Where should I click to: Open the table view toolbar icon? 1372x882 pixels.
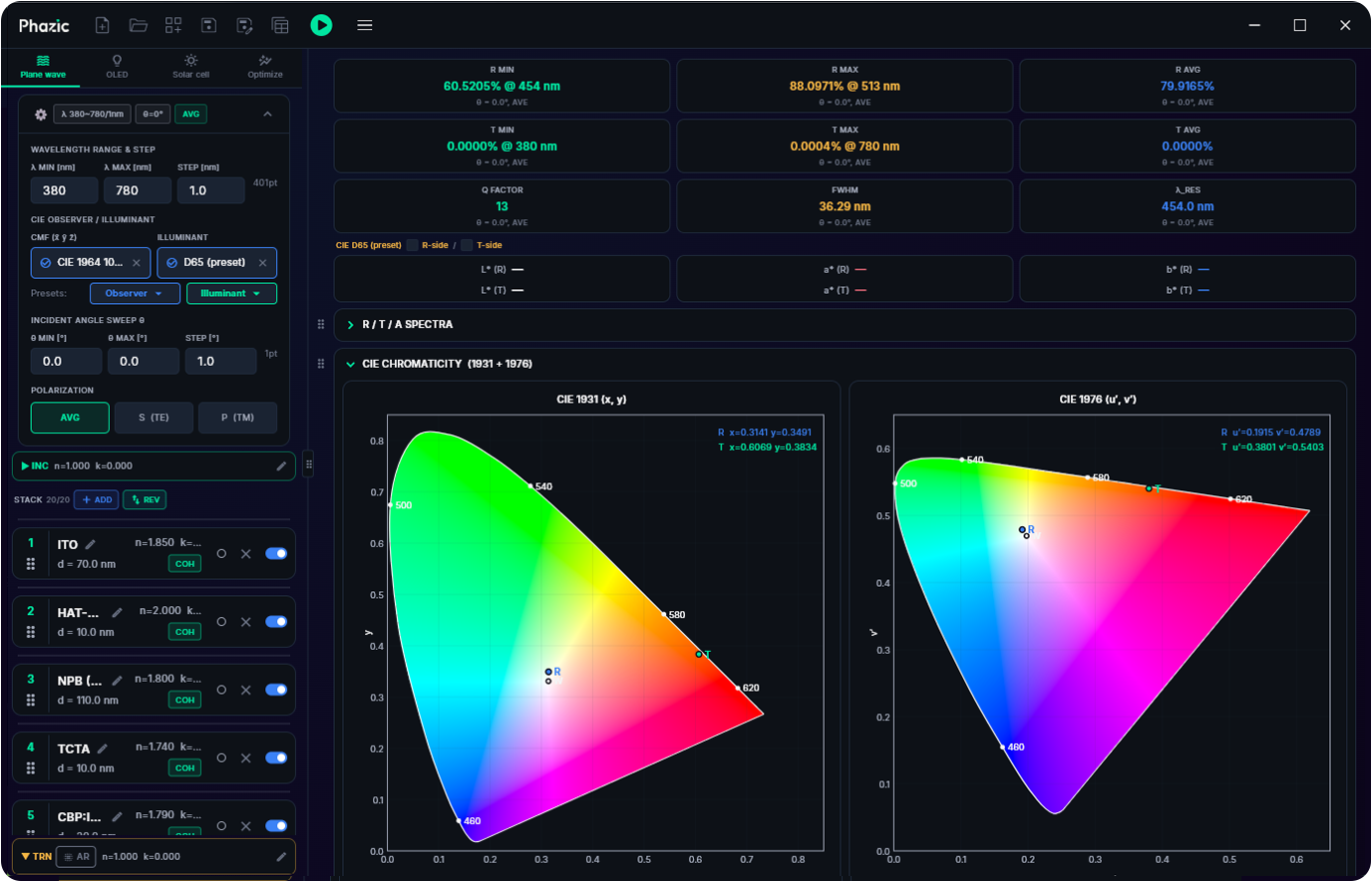[280, 25]
